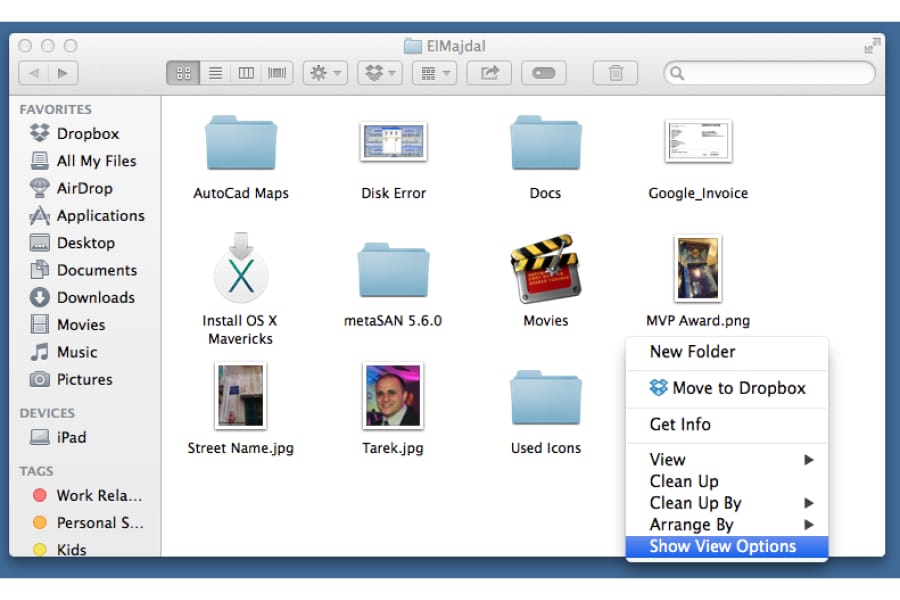Choose Move to Dropbox menu item

coord(727,388)
